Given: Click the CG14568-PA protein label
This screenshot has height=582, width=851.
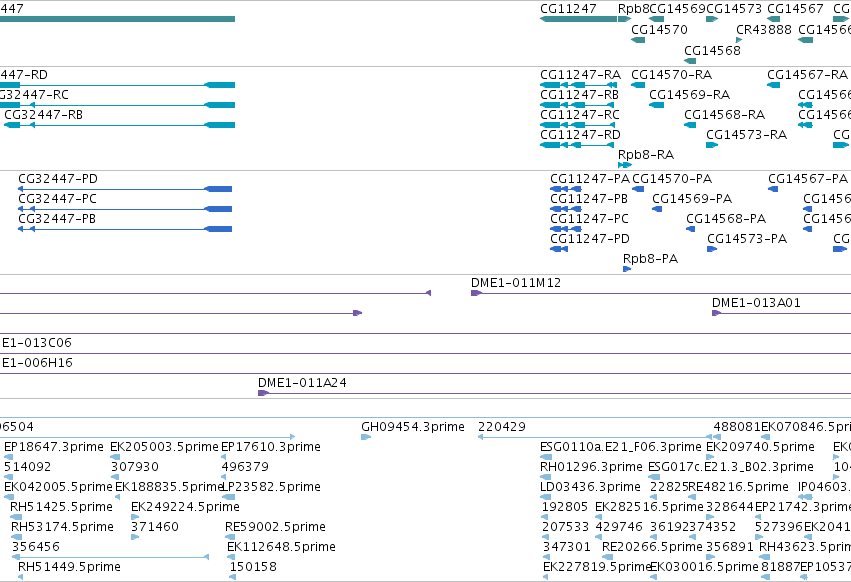Looking at the screenshot, I should 726,219.
